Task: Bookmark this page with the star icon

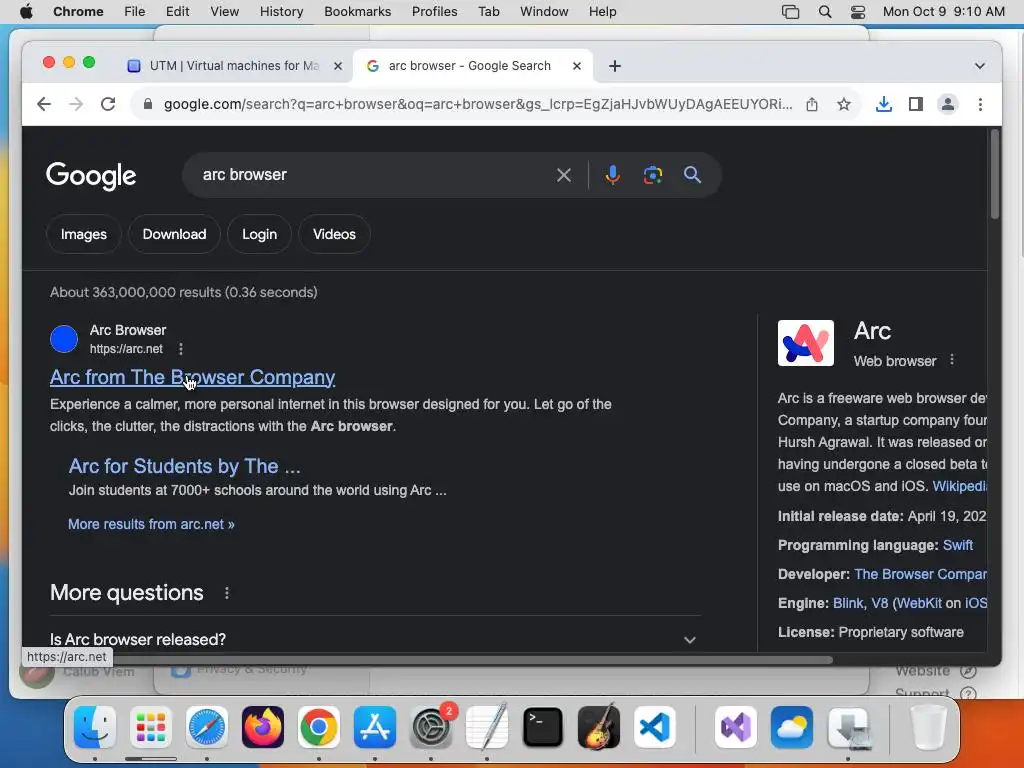Action: click(x=844, y=104)
